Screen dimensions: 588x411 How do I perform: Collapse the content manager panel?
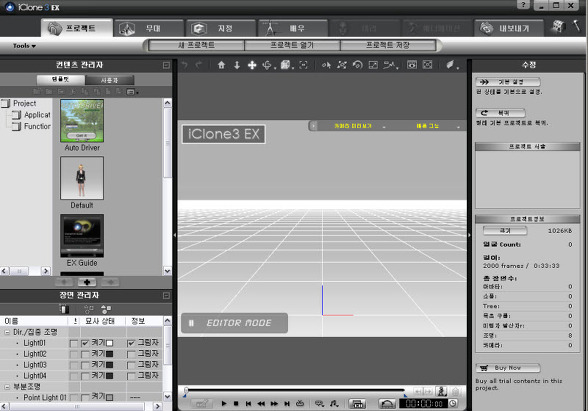pyautogui.click(x=166, y=65)
